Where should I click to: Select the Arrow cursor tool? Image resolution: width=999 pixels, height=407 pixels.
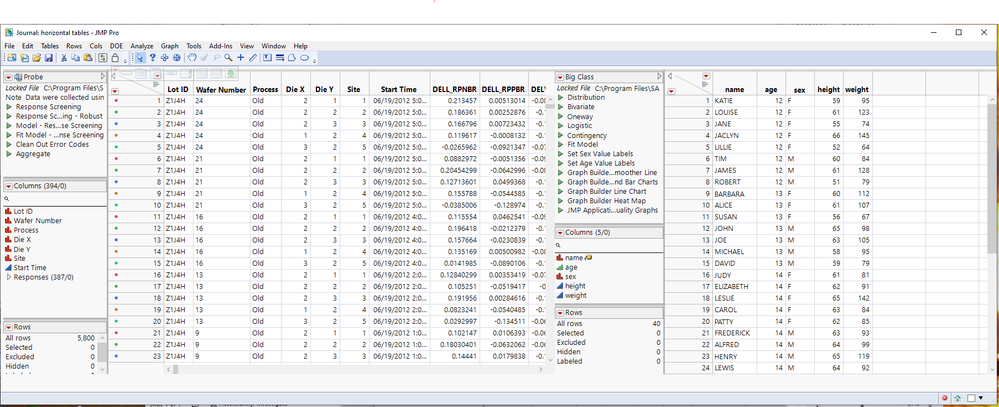click(140, 57)
